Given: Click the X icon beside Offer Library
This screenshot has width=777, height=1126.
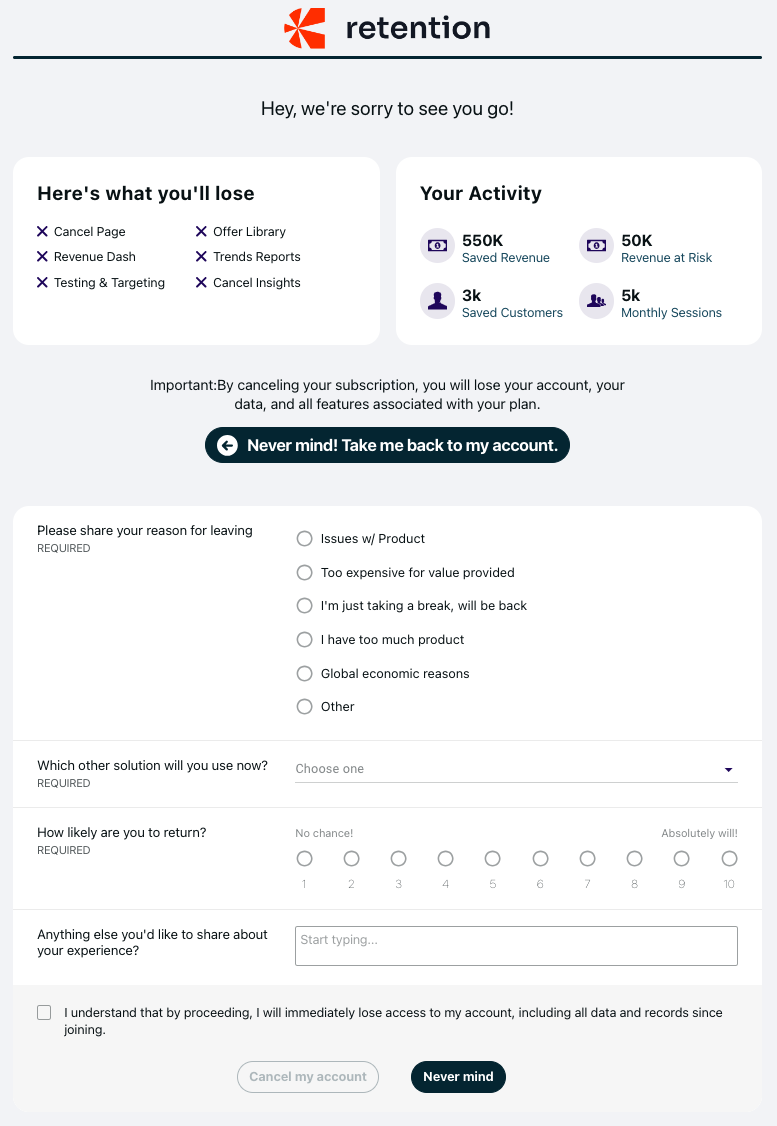Looking at the screenshot, I should (201, 231).
